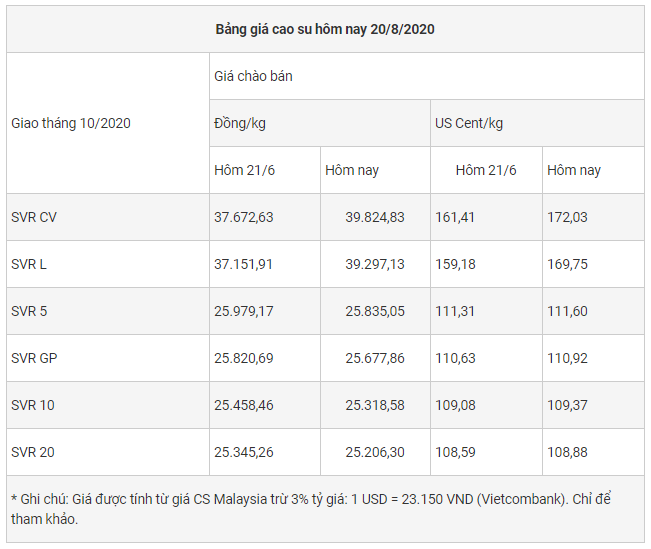Click Hôm nay header under US Cent/kg
This screenshot has width=651, height=549.
click(x=574, y=170)
